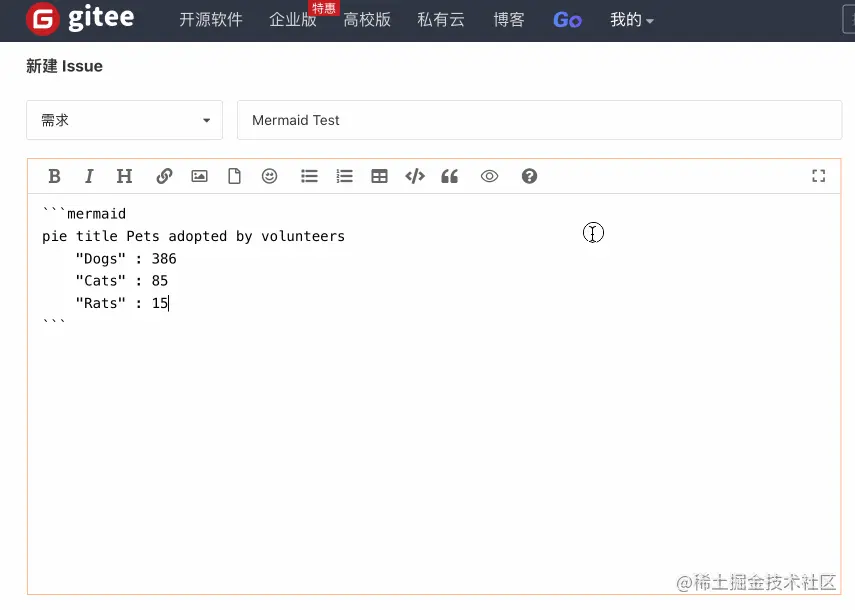Insert an ordered numbered list
Viewport: 855px width, 610px height.
[344, 176]
